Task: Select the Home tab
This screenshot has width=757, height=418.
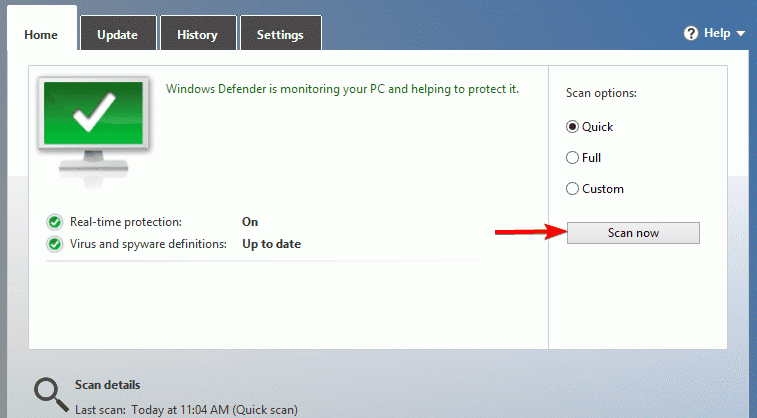Action: [x=41, y=35]
